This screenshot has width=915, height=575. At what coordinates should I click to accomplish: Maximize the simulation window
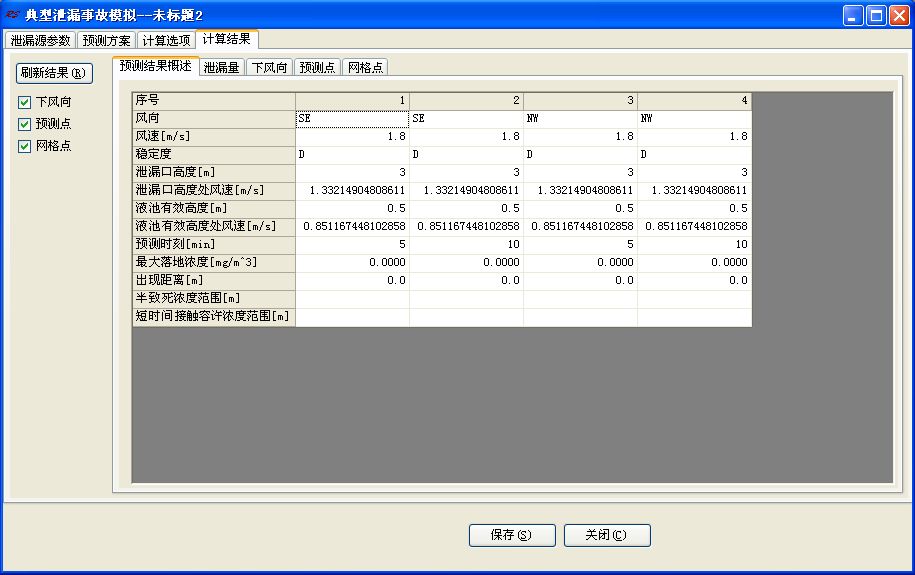point(876,15)
